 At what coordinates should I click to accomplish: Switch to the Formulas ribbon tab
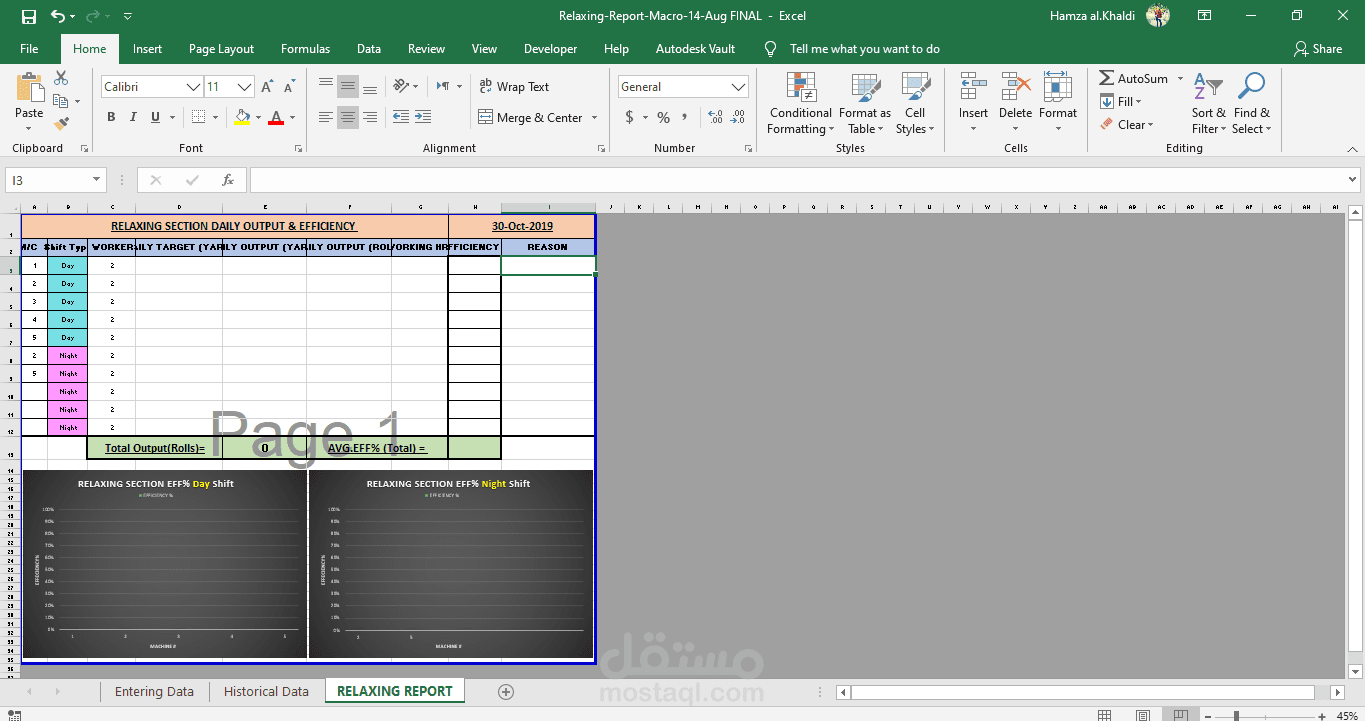click(305, 48)
